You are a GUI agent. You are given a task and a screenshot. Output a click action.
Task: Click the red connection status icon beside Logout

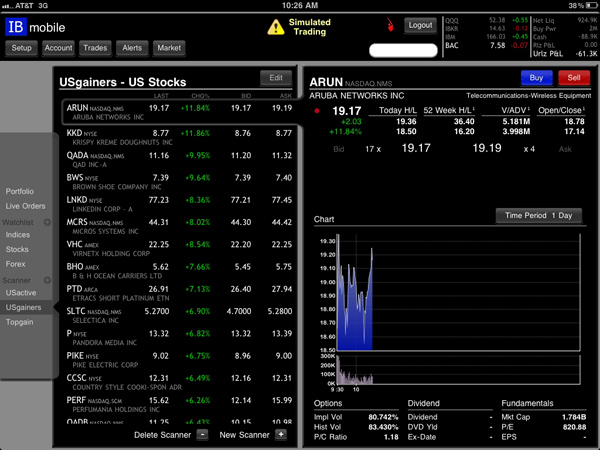point(390,25)
